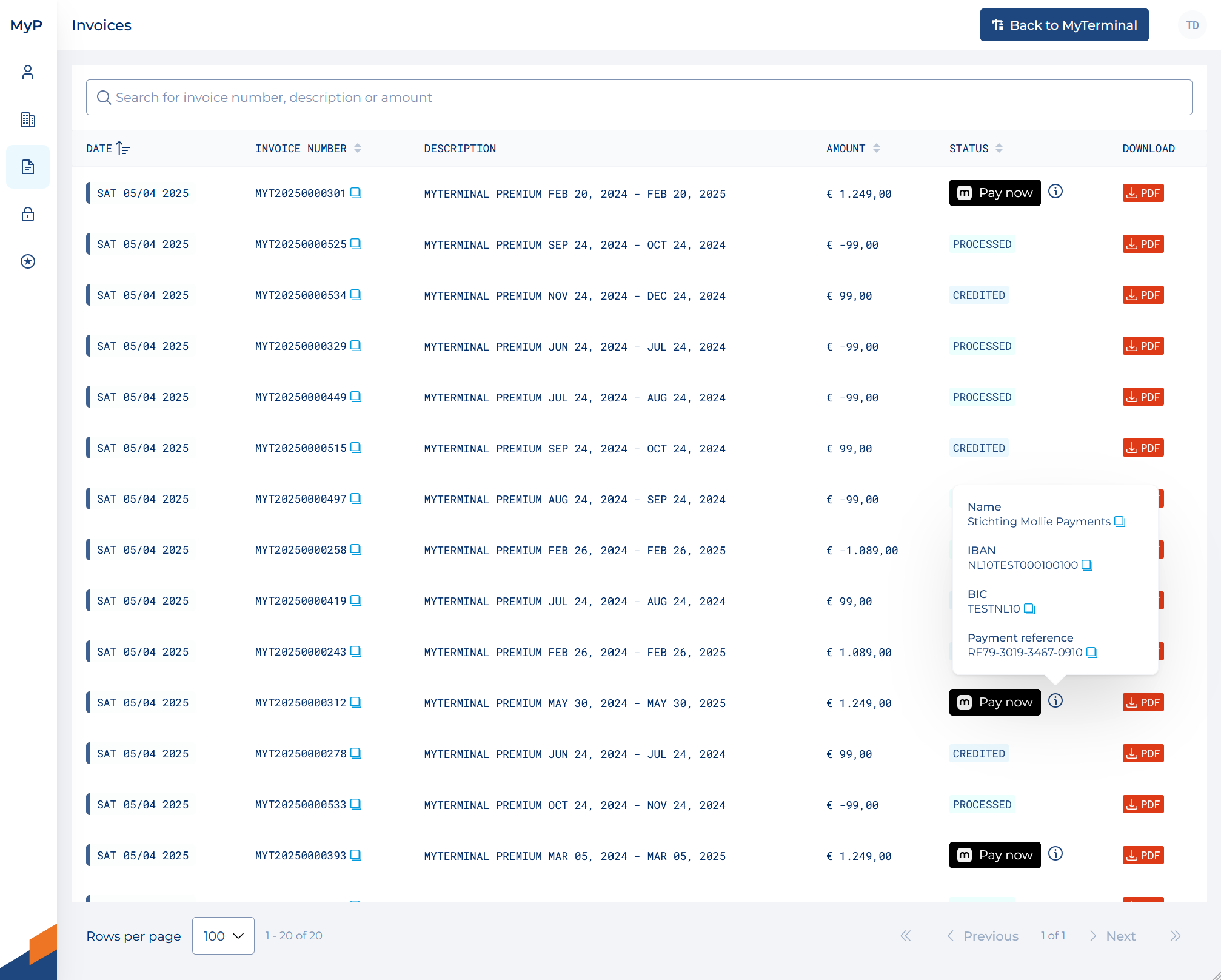This screenshot has height=980, width=1221.
Task: Copy invoice number MYT20250000278
Action: tap(356, 753)
